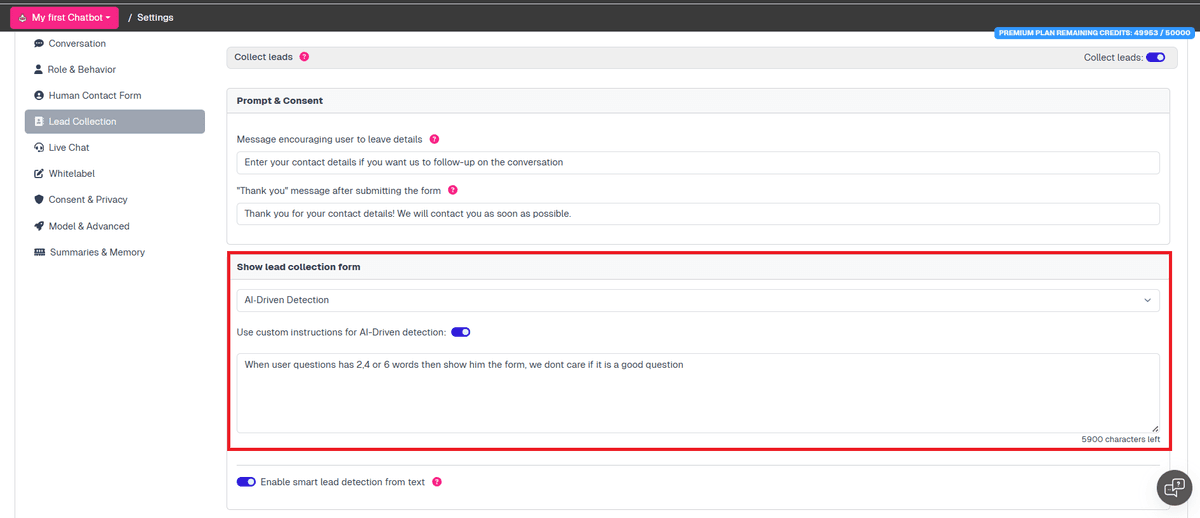This screenshot has height=518, width=1200.
Task: Disable custom instructions for AI-Driven detection
Action: pyautogui.click(x=460, y=332)
